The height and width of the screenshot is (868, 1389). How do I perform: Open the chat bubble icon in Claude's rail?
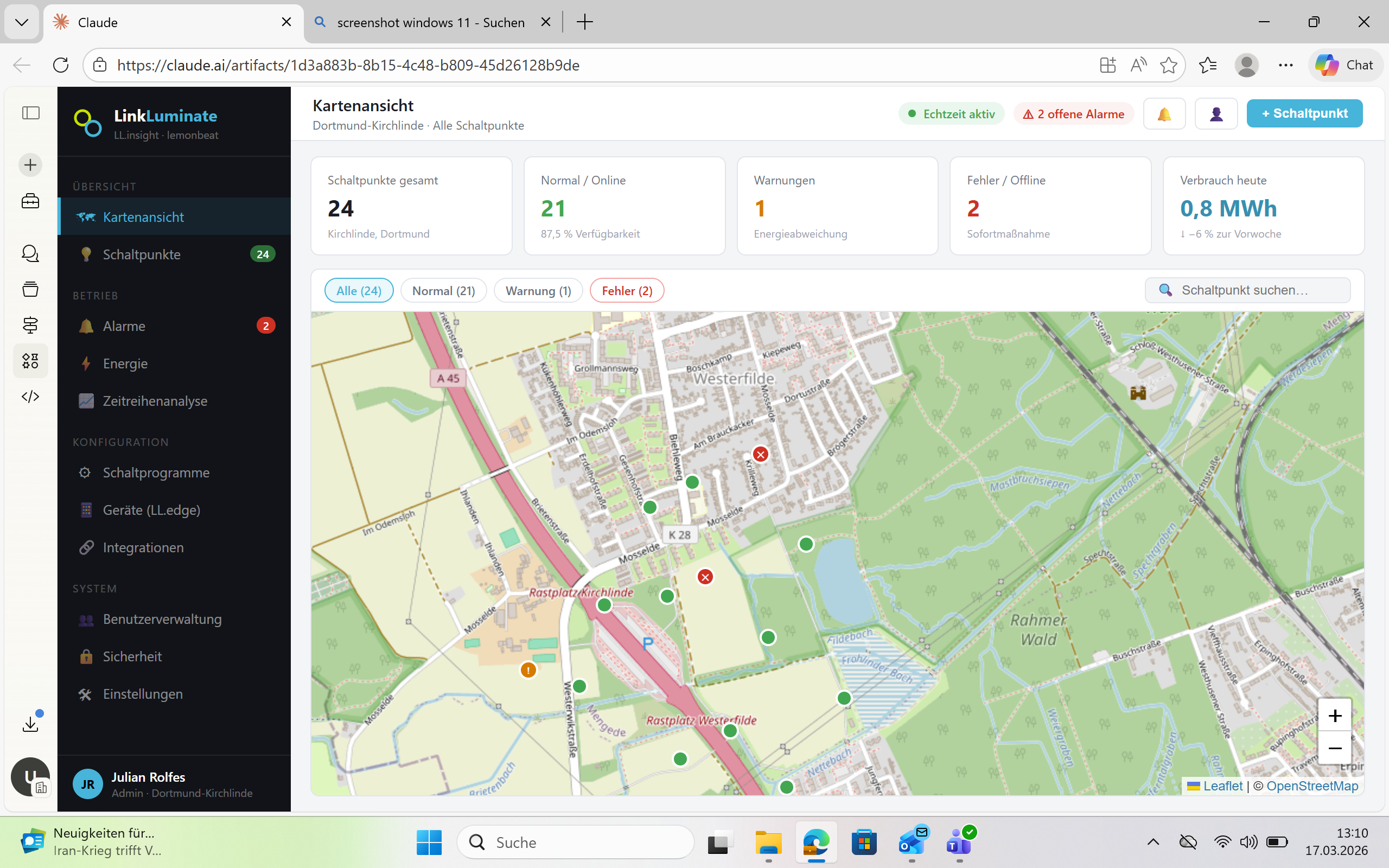pos(30,253)
